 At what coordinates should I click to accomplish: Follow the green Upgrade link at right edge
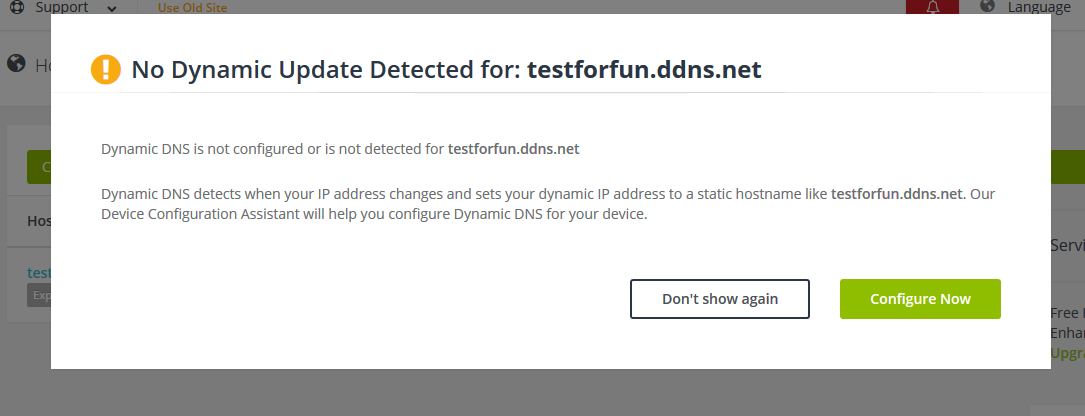[1067, 353]
